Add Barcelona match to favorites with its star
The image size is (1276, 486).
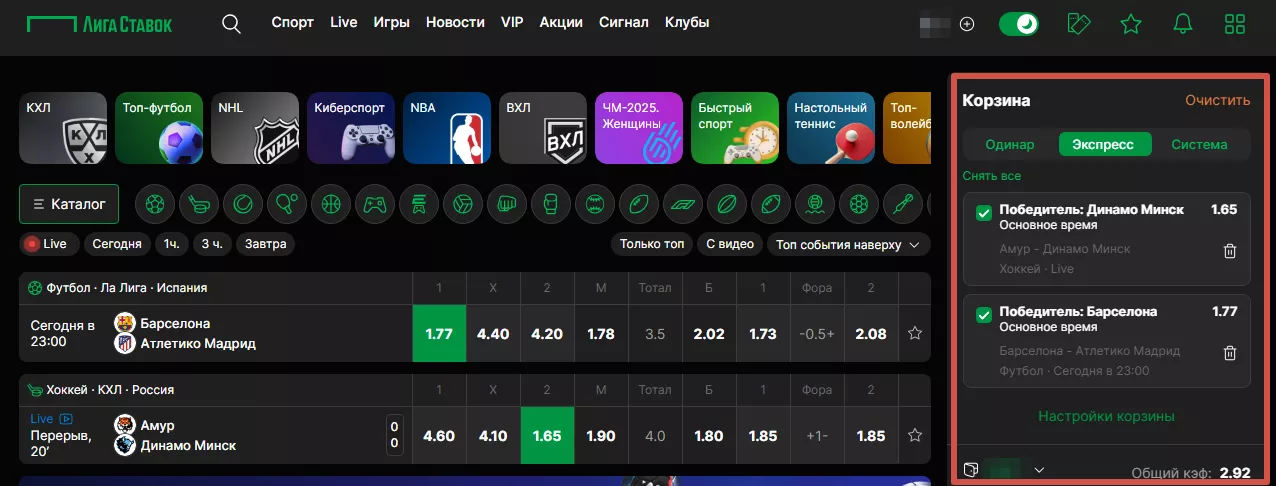point(914,334)
